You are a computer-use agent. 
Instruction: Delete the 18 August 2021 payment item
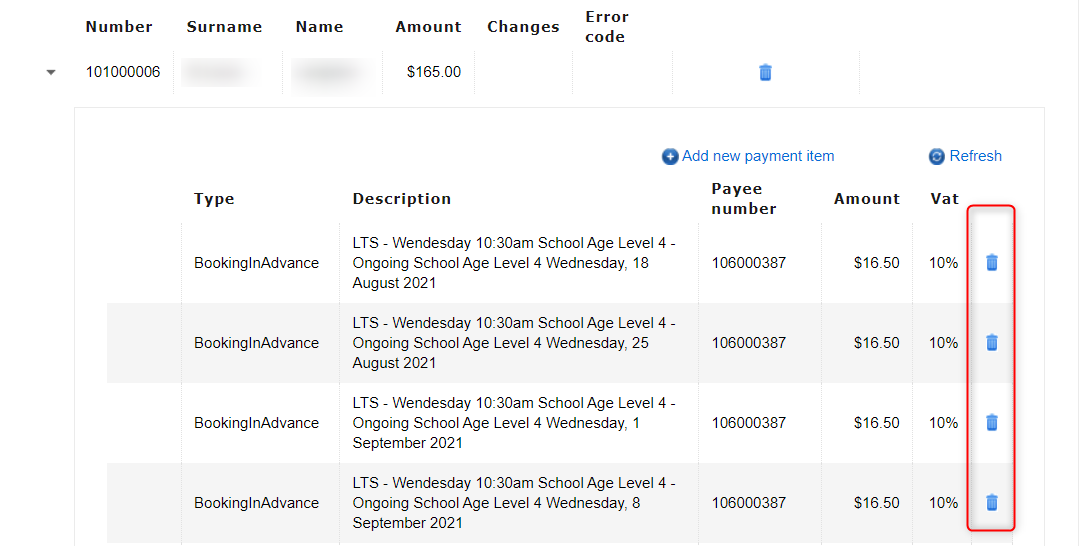click(x=991, y=263)
